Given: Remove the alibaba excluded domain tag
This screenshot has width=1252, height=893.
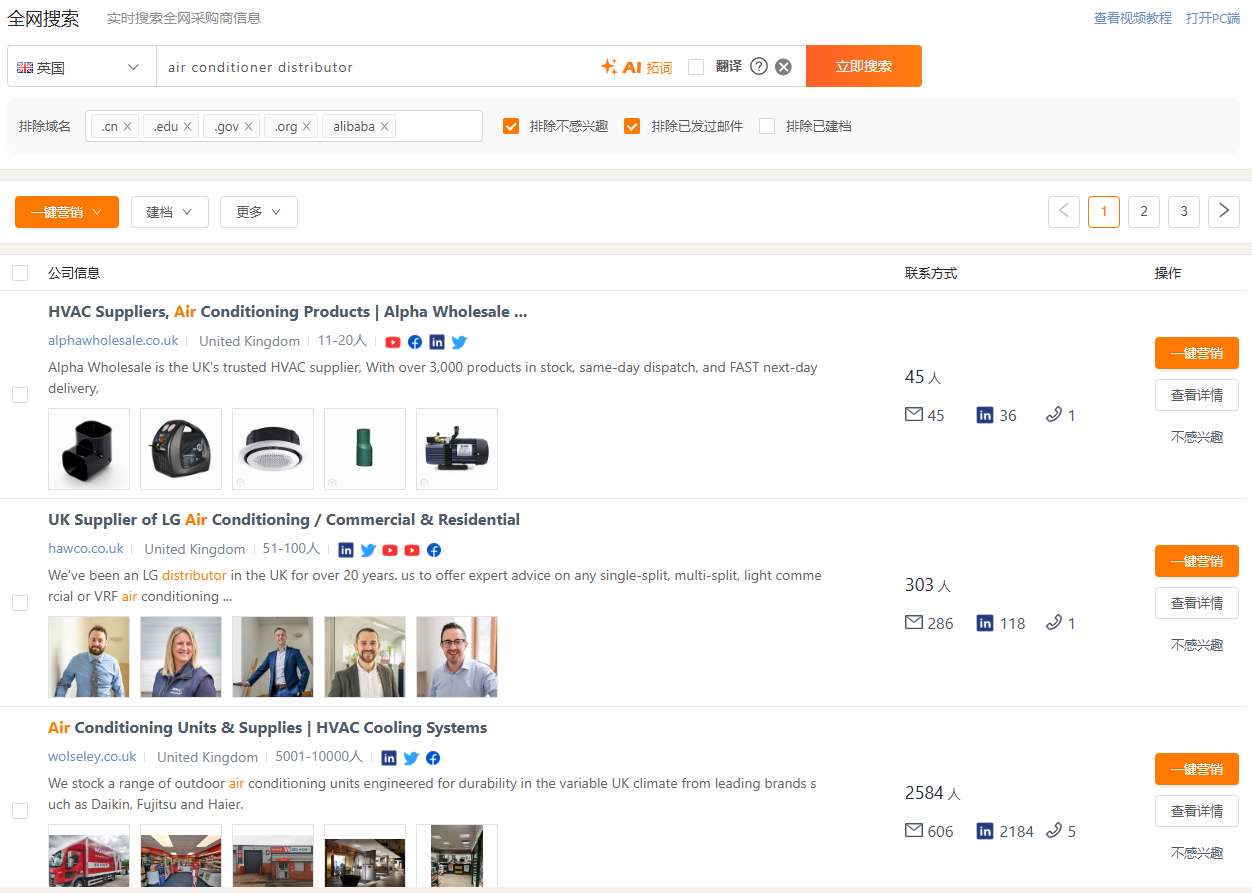Looking at the screenshot, I should (384, 126).
